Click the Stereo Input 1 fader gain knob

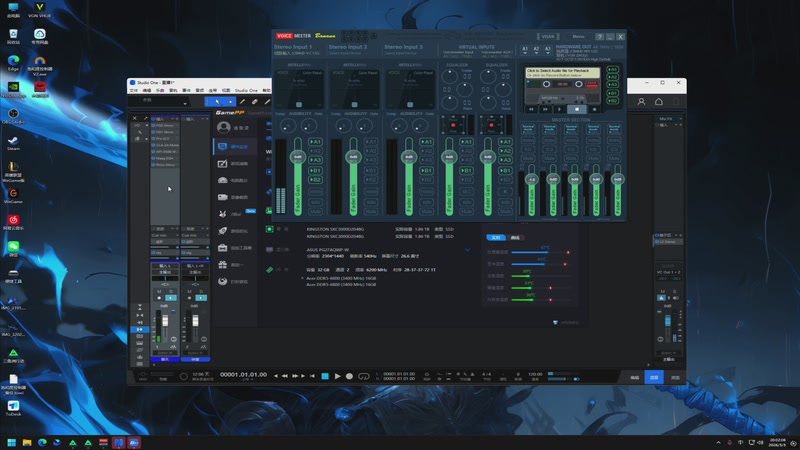(x=298, y=157)
